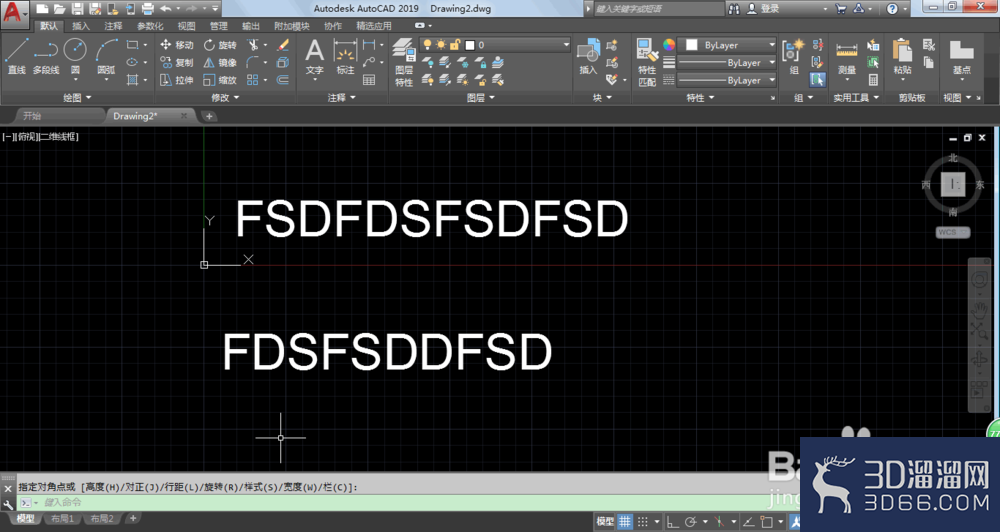This screenshot has height=532, width=1000.
Task: Click the Explode box icon
Action: 283,63
